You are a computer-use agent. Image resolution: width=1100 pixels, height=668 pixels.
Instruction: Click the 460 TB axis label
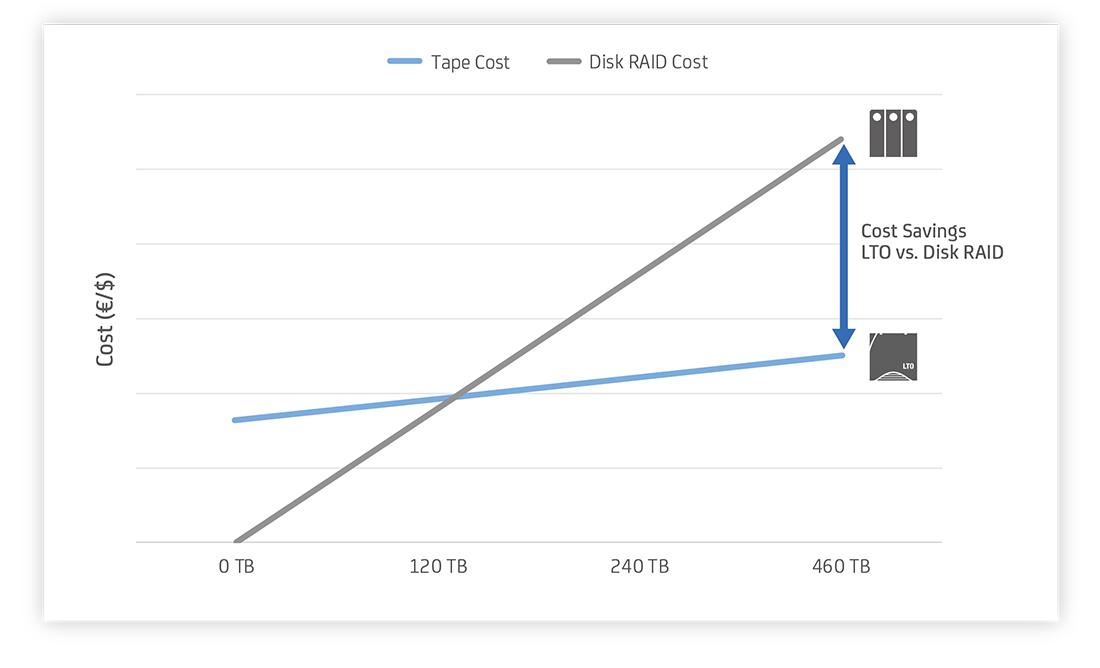[x=841, y=566]
